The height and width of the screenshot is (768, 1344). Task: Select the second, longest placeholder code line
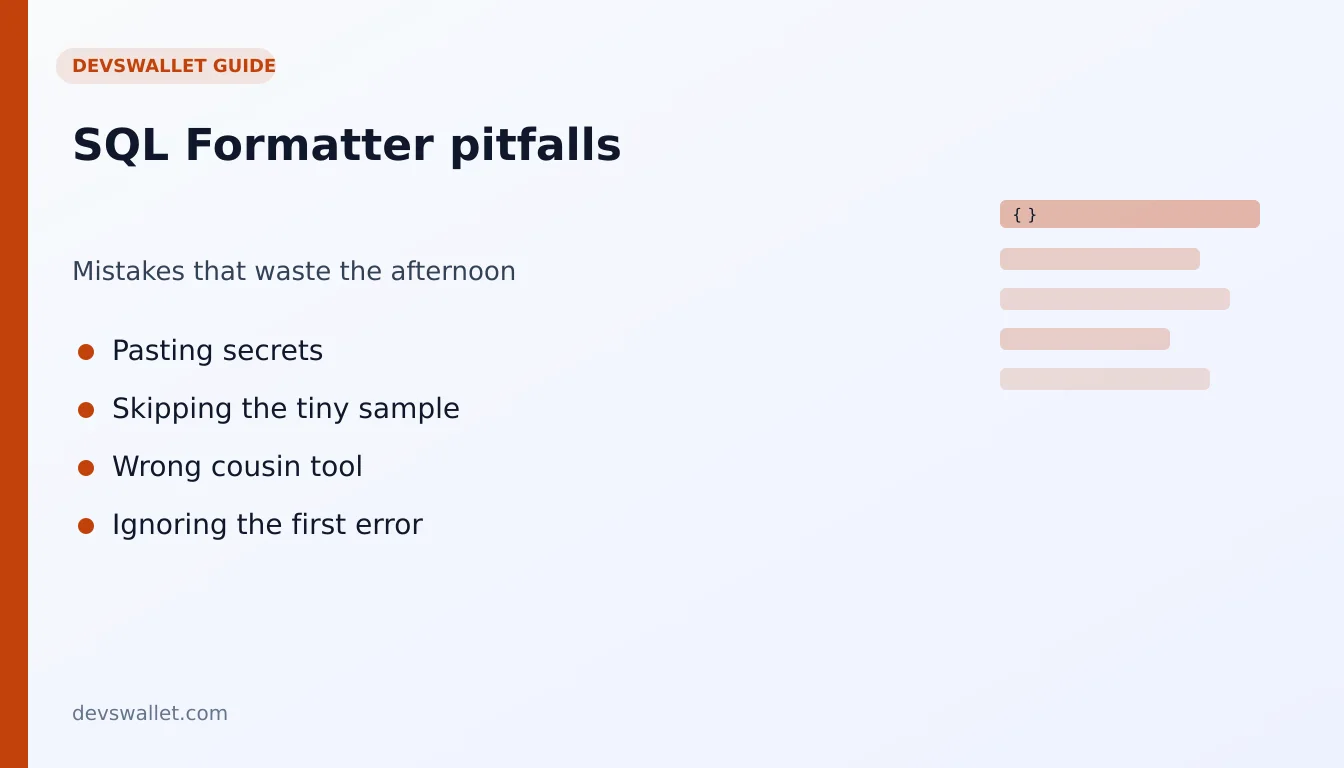point(1115,299)
